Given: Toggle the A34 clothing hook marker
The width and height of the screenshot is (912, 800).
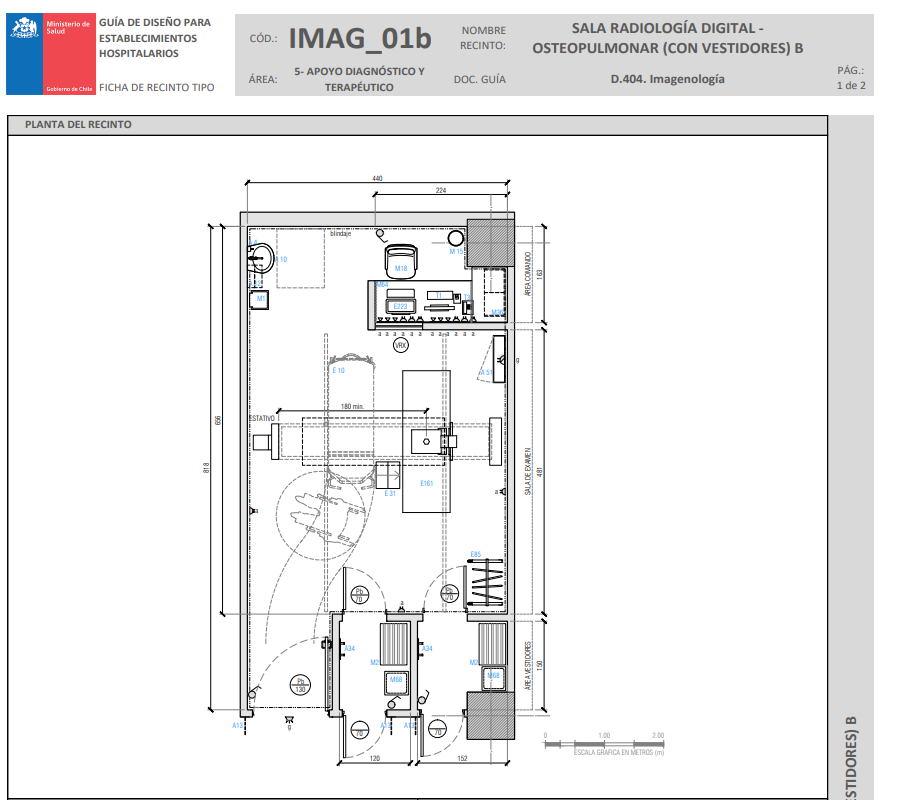Looking at the screenshot, I should coord(349,648).
